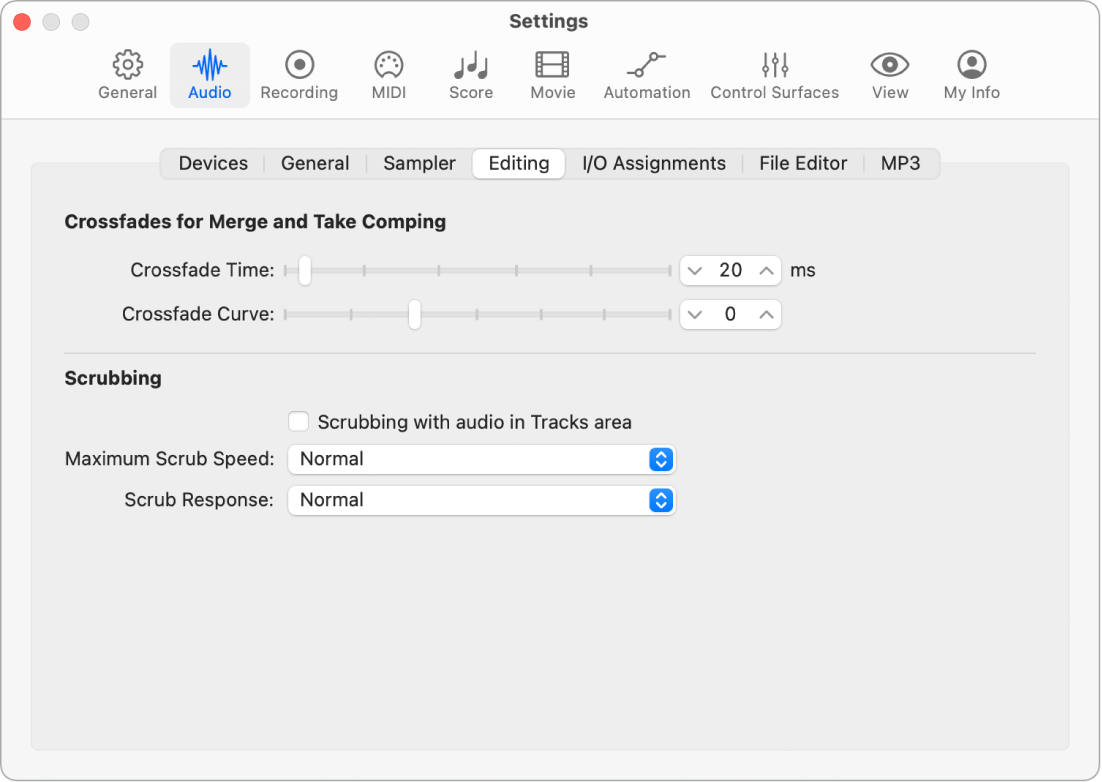Open the Automation settings icon
The image size is (1102, 782).
coord(647,75)
